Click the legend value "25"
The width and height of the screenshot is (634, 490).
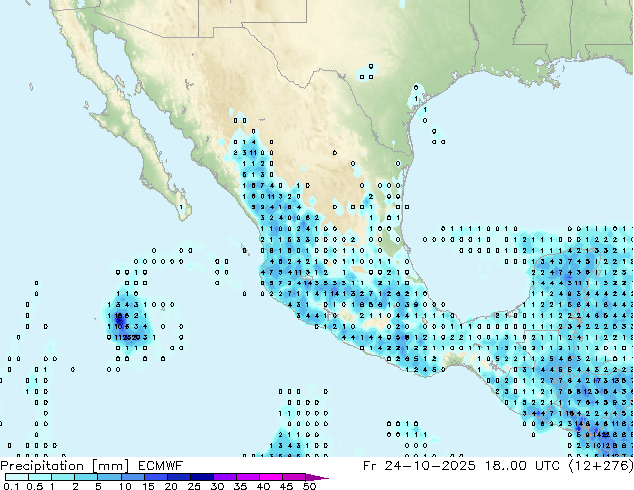point(194,486)
